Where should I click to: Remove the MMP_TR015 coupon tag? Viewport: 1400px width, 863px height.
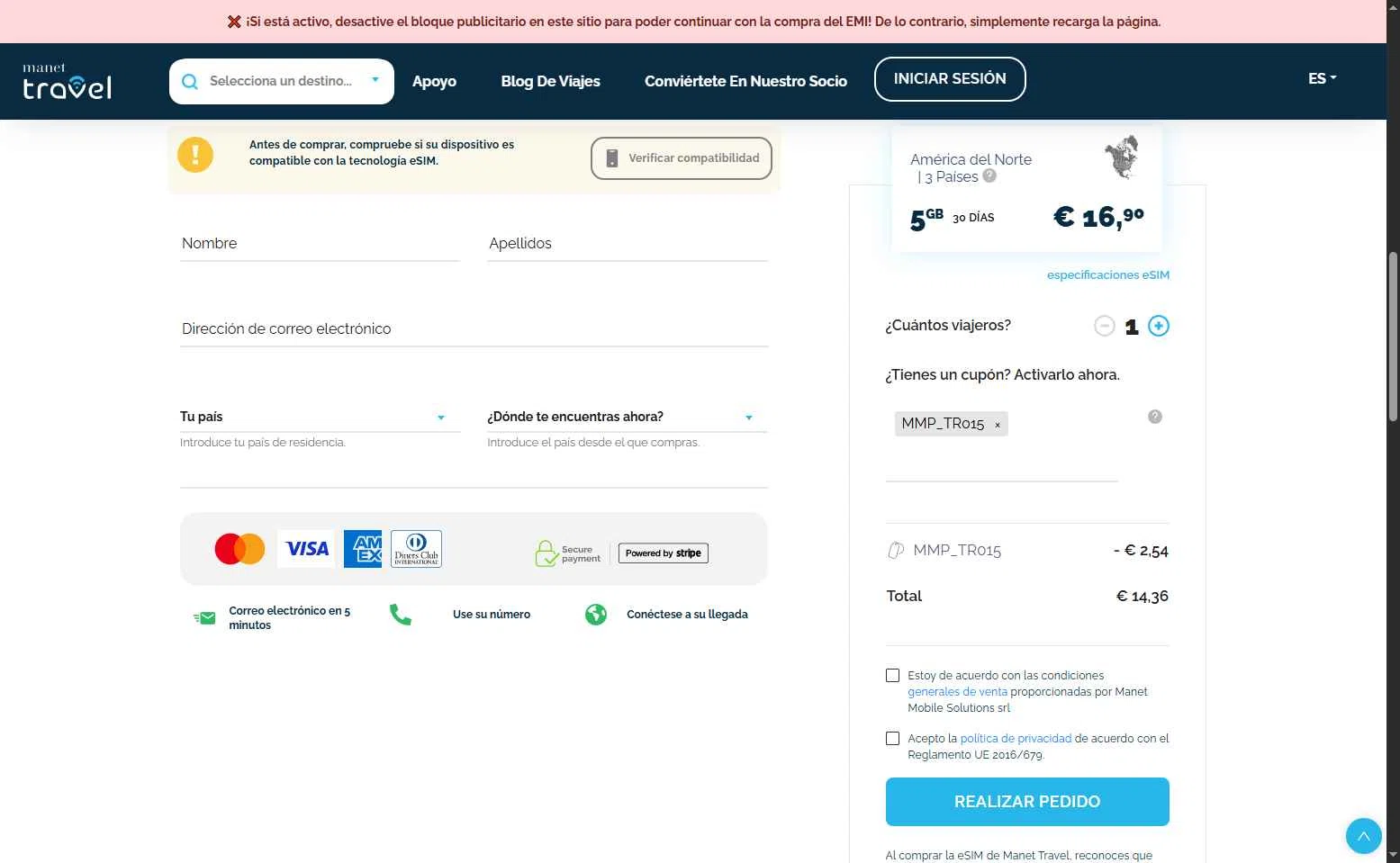point(998,425)
